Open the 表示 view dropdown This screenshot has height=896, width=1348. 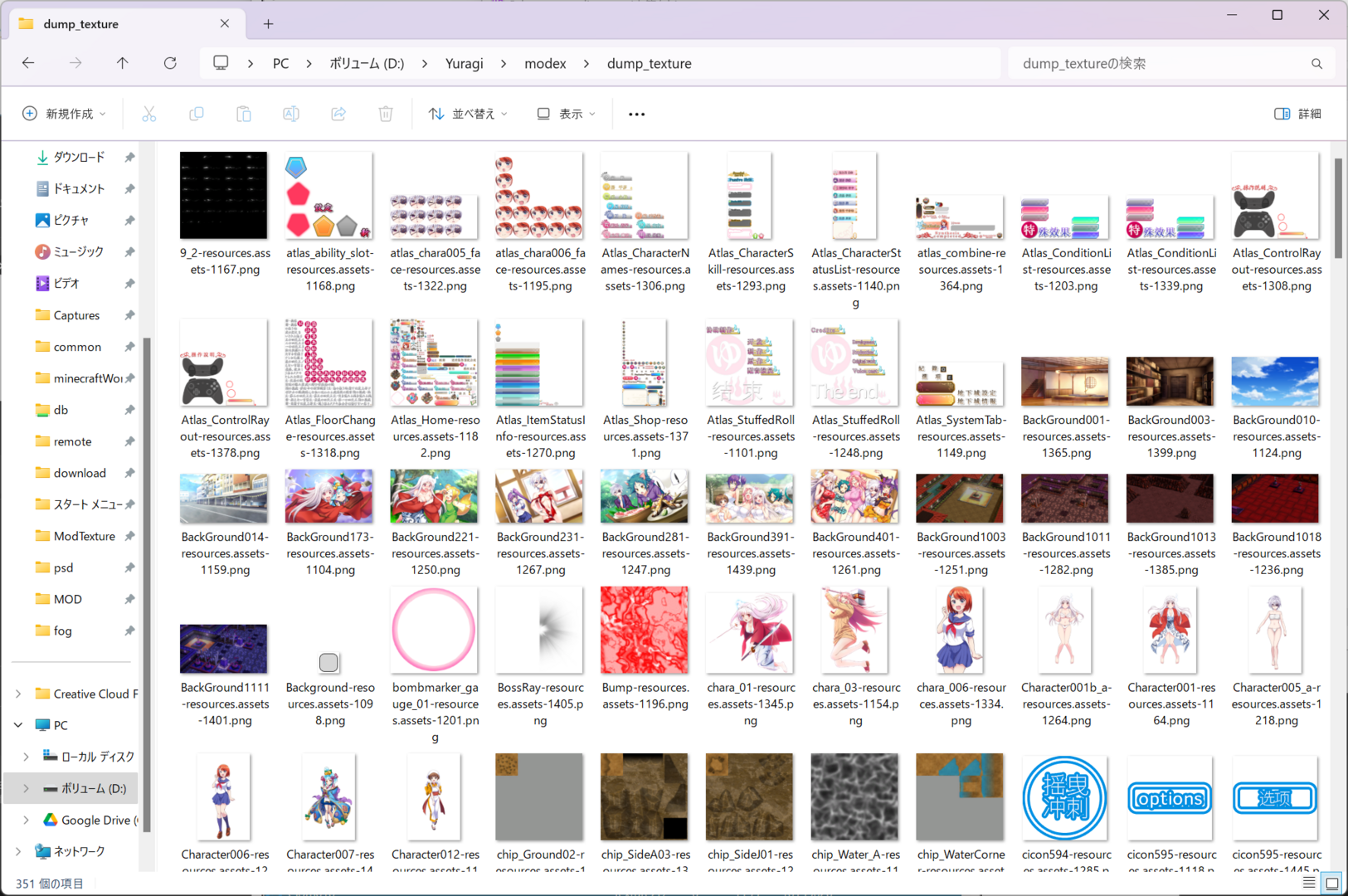pyautogui.click(x=567, y=114)
